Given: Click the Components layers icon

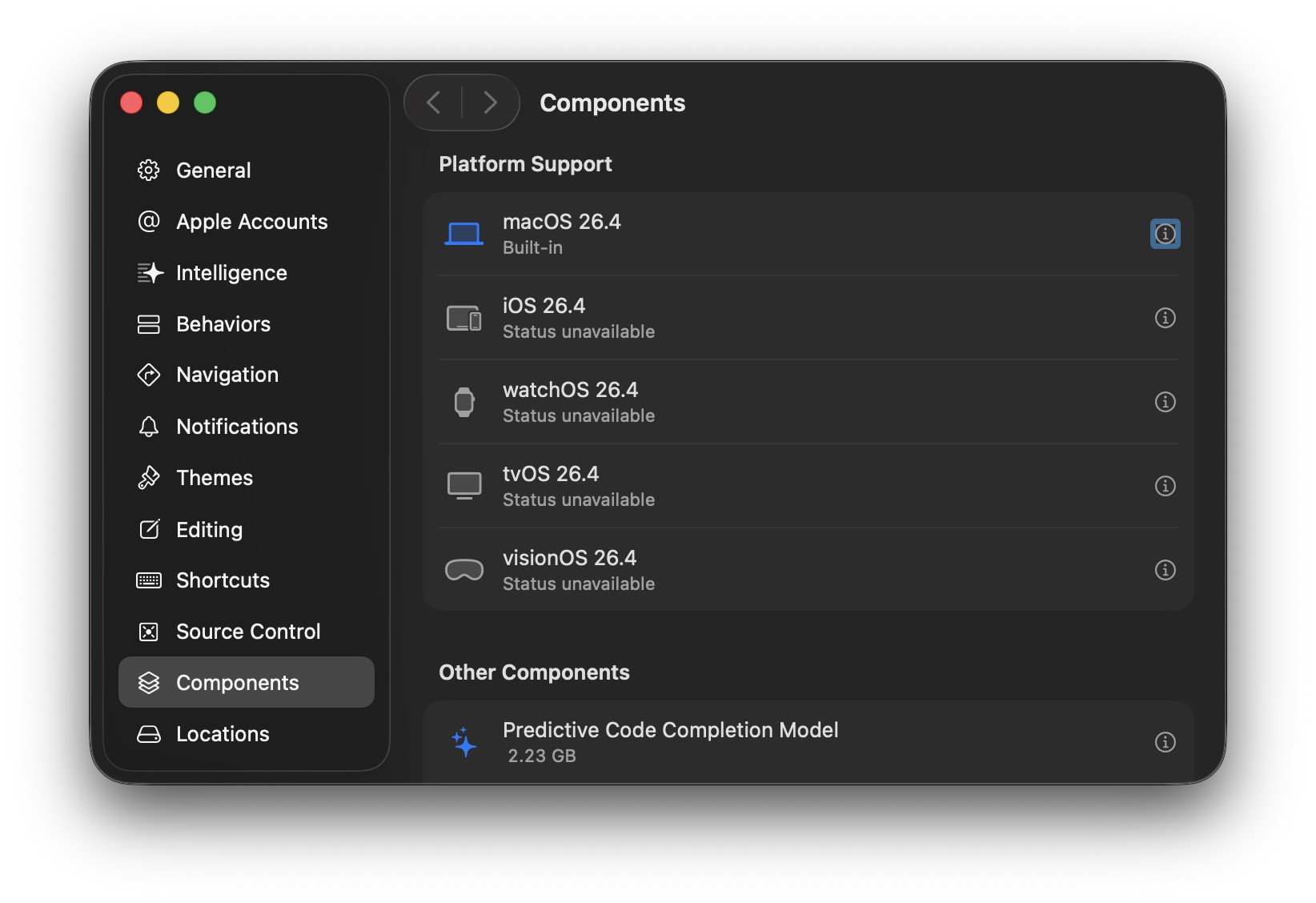Looking at the screenshot, I should (x=149, y=683).
